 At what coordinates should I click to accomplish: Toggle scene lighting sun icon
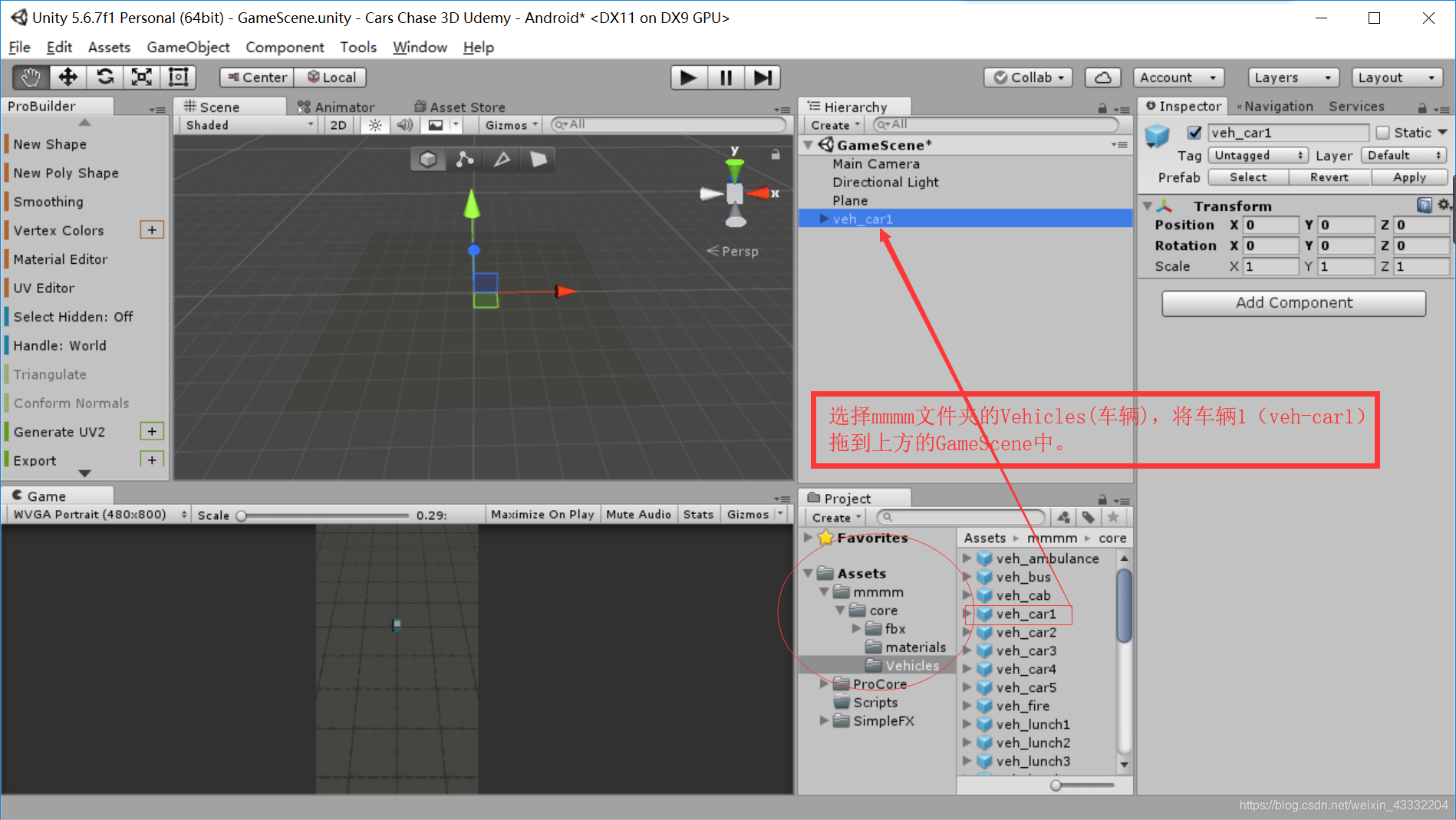click(375, 125)
